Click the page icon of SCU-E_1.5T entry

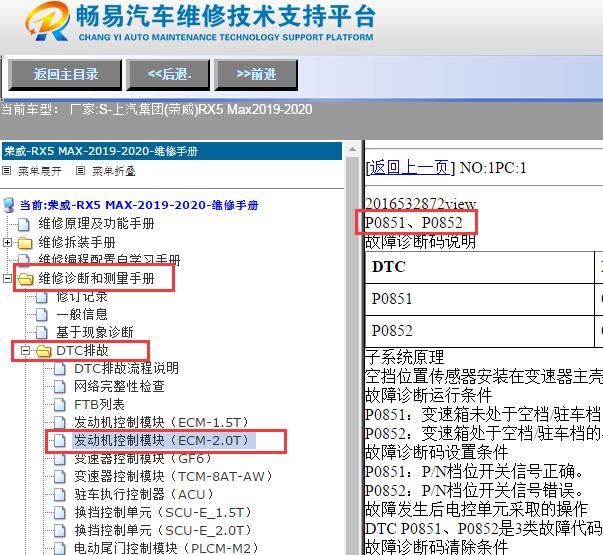(x=60, y=513)
